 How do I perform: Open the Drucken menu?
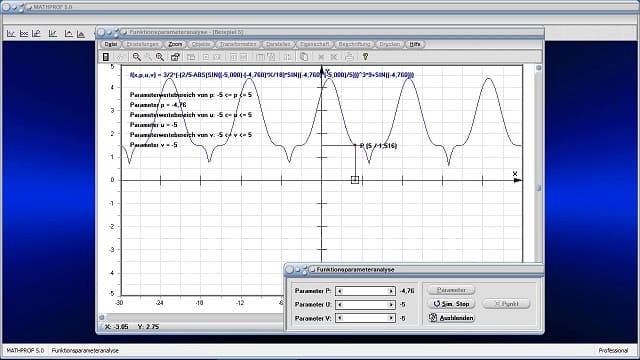click(x=389, y=44)
